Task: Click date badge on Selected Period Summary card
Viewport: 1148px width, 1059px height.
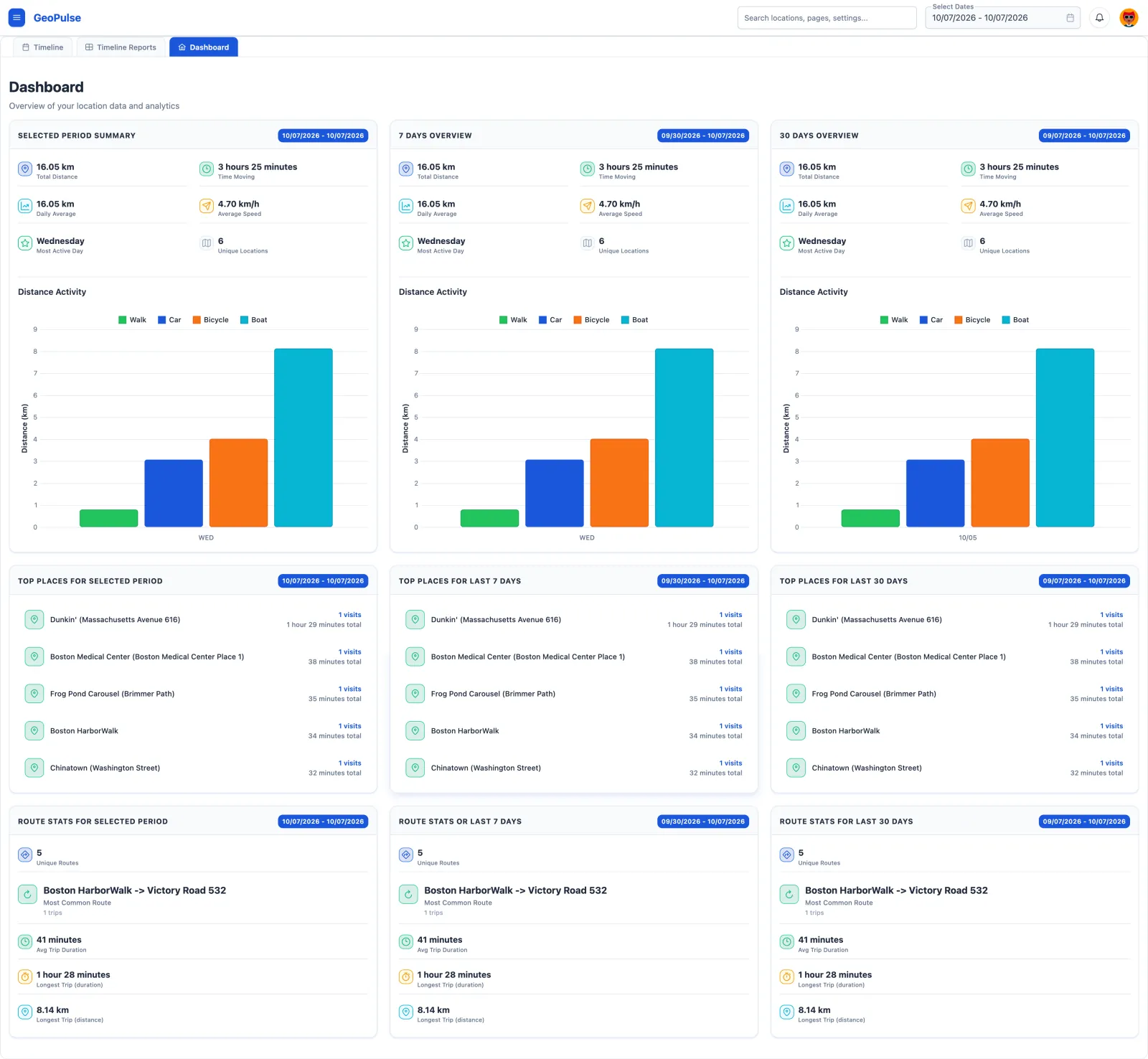Action: click(323, 136)
